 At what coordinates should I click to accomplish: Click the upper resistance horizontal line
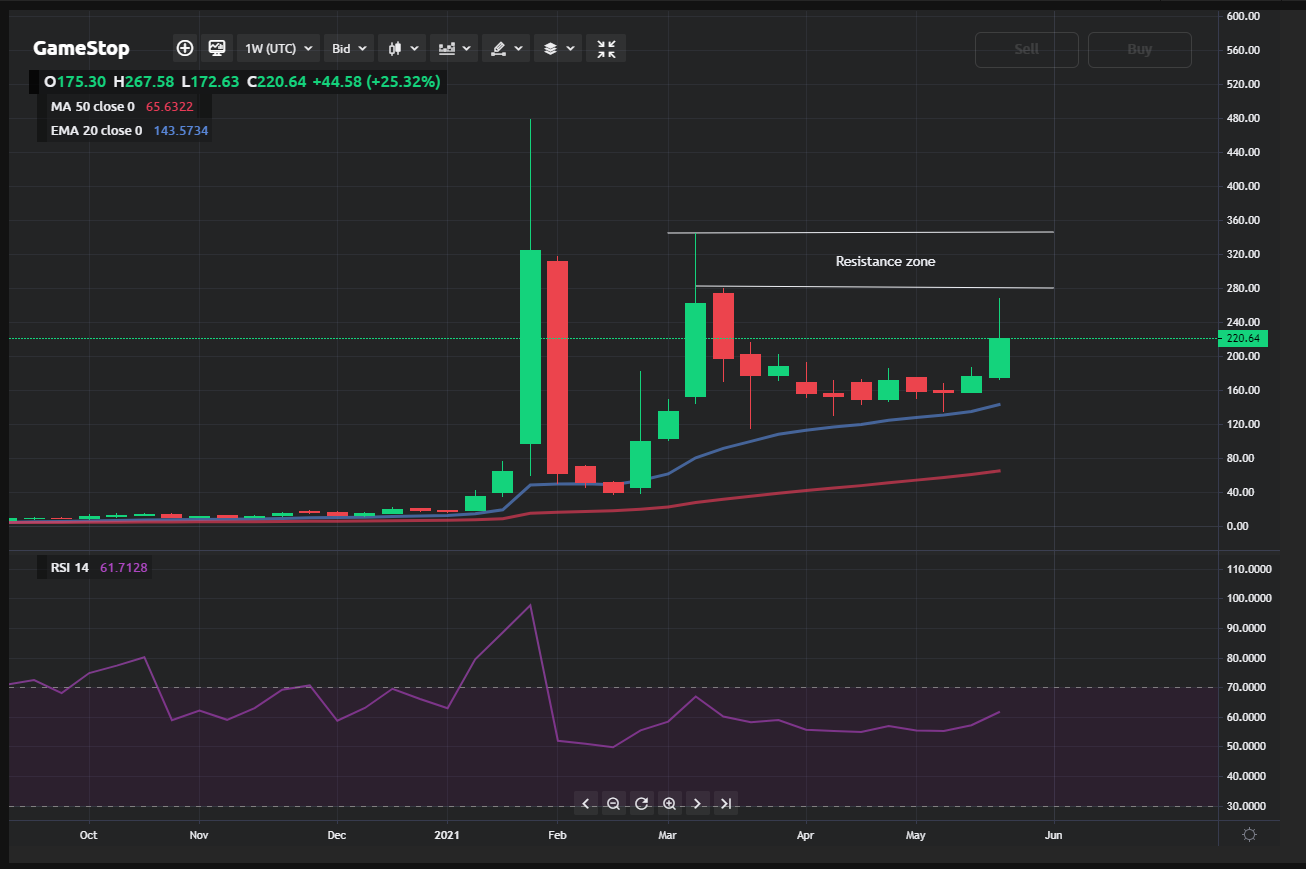pos(860,232)
